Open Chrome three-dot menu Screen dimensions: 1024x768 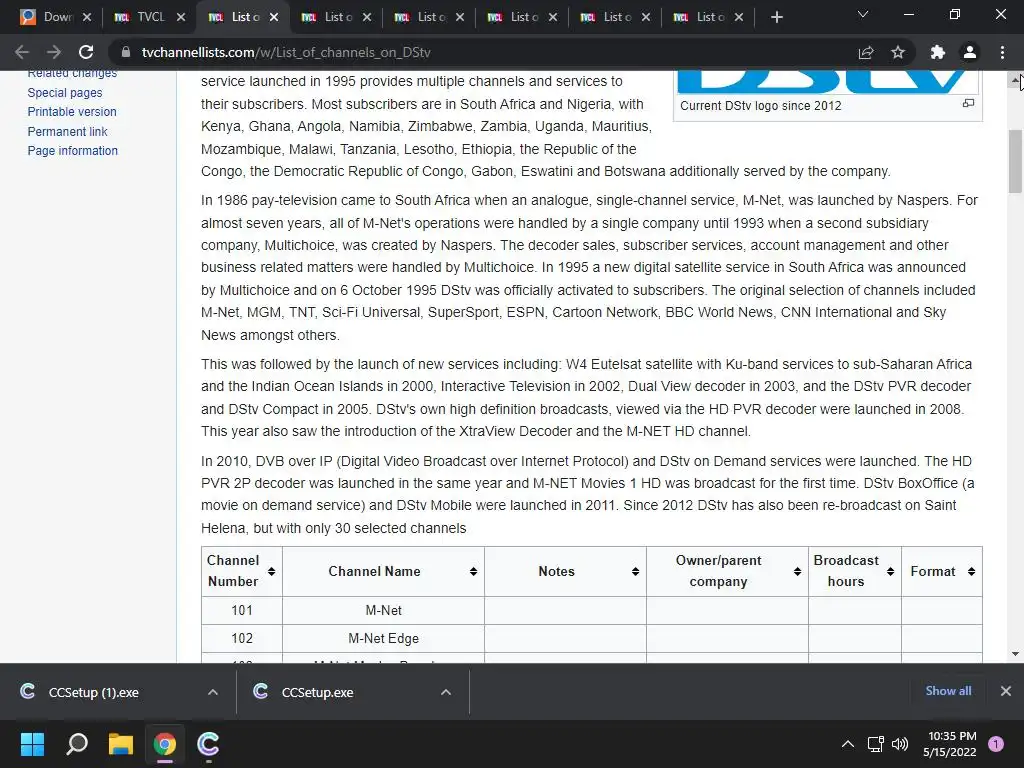click(1002, 52)
